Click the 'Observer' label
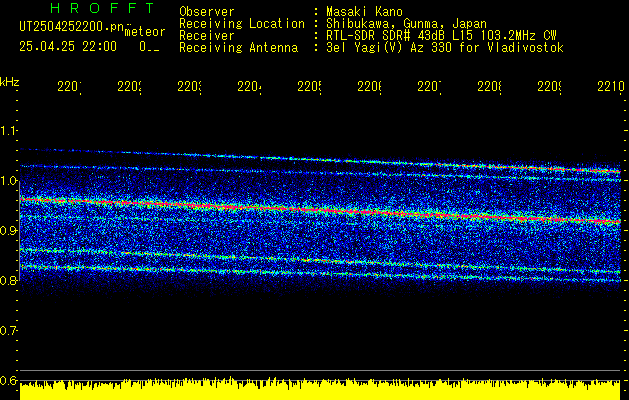The width and height of the screenshot is (629, 400). [207, 11]
